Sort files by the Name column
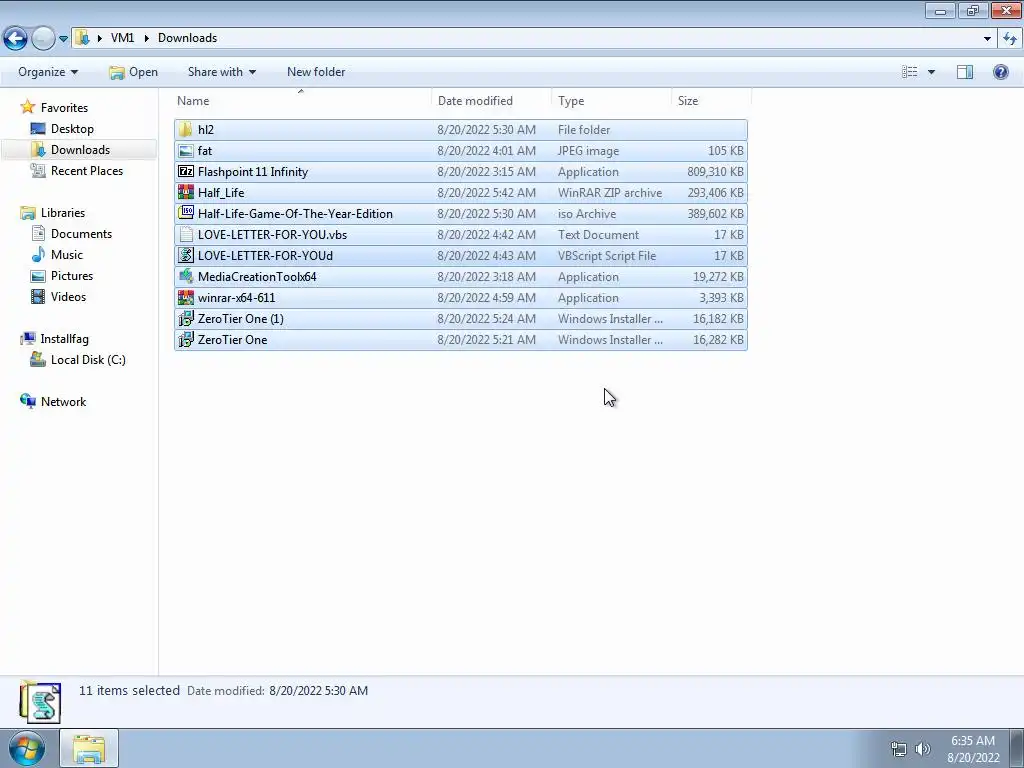Image resolution: width=1024 pixels, height=768 pixels. coord(302,101)
